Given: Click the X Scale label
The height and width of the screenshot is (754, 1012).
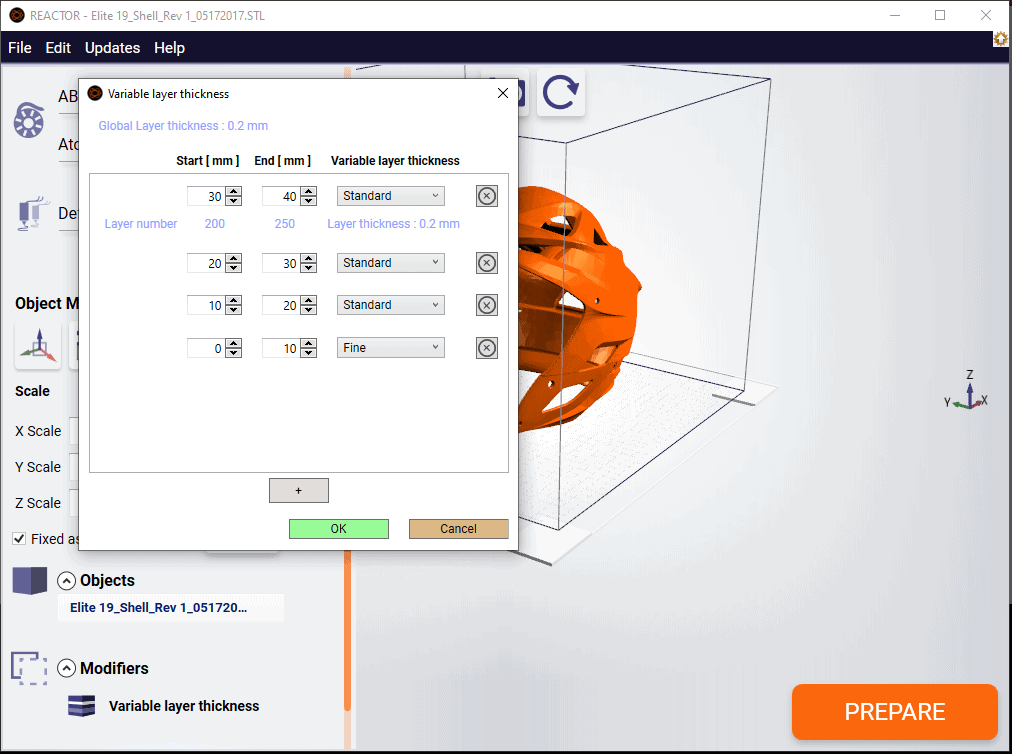Looking at the screenshot, I should pyautogui.click(x=38, y=431).
